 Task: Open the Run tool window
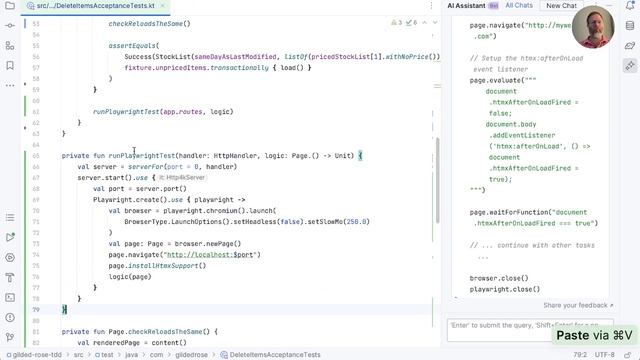click(x=10, y=238)
